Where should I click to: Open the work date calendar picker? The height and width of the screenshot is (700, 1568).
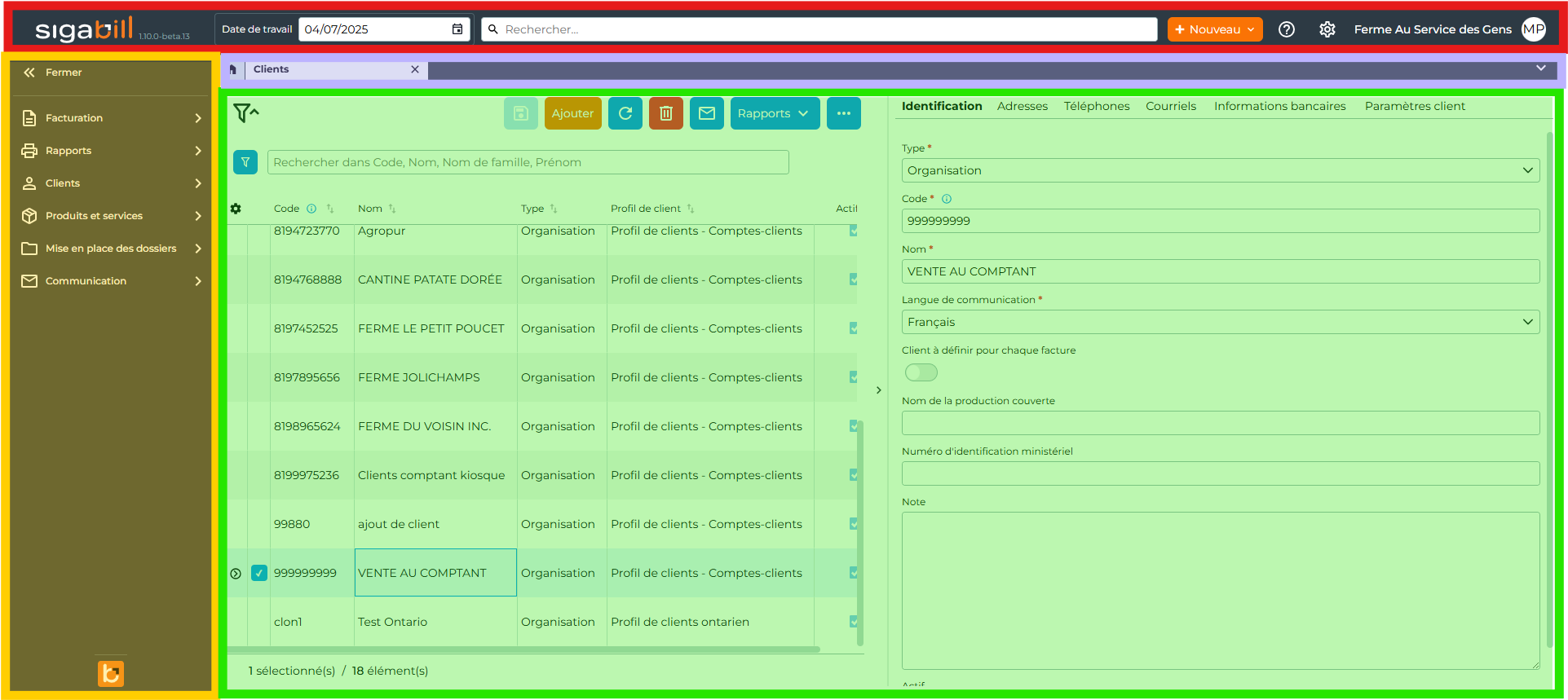457,29
